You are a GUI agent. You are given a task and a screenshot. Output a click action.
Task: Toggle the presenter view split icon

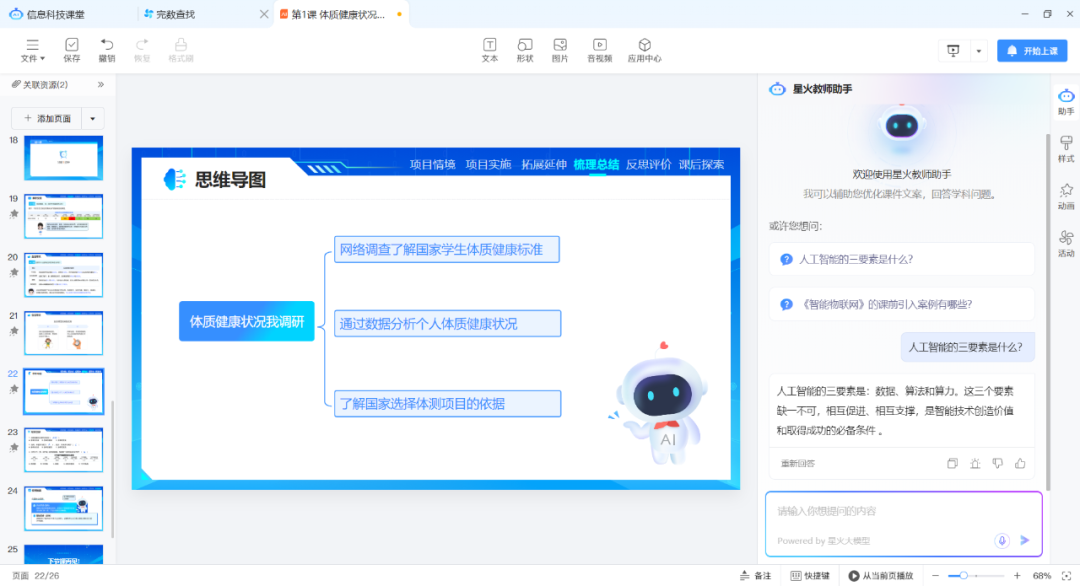point(952,49)
